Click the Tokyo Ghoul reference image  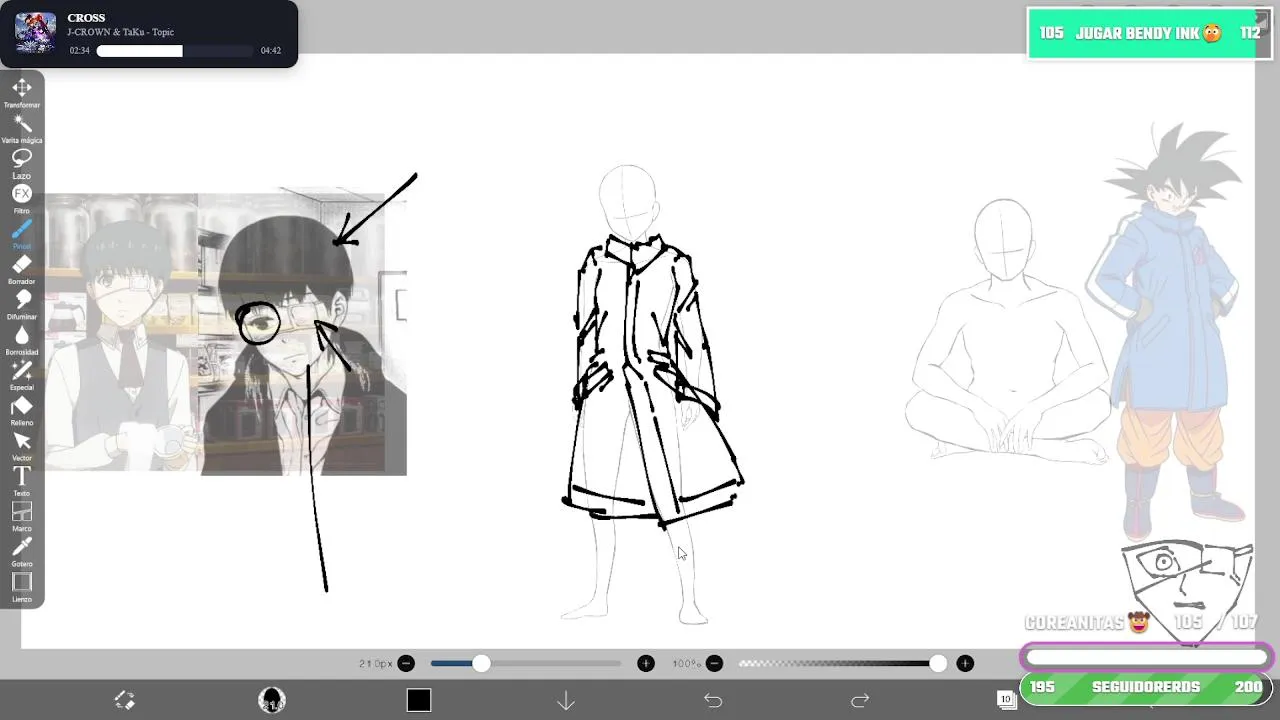coord(226,334)
